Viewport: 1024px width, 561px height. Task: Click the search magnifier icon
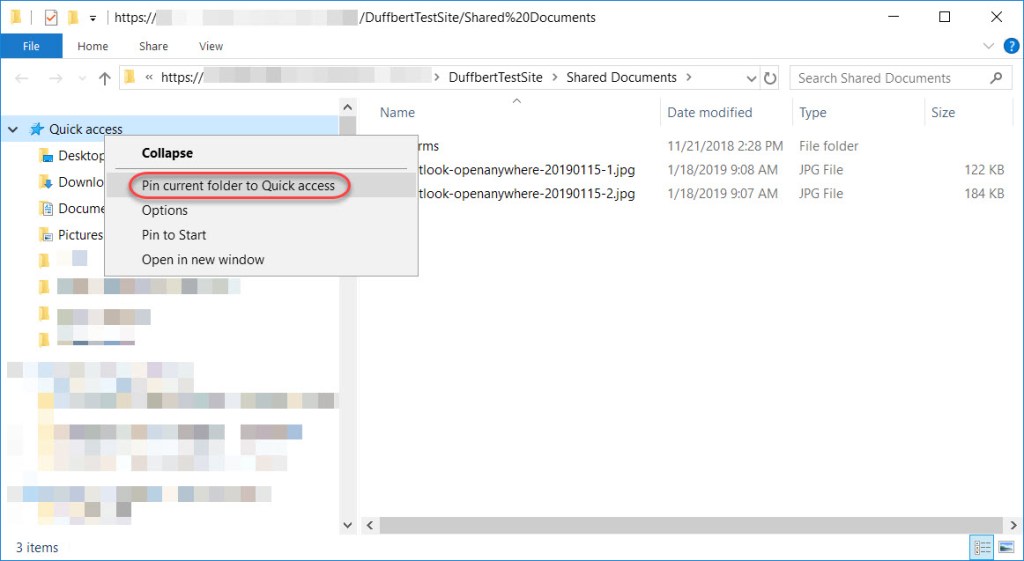996,78
